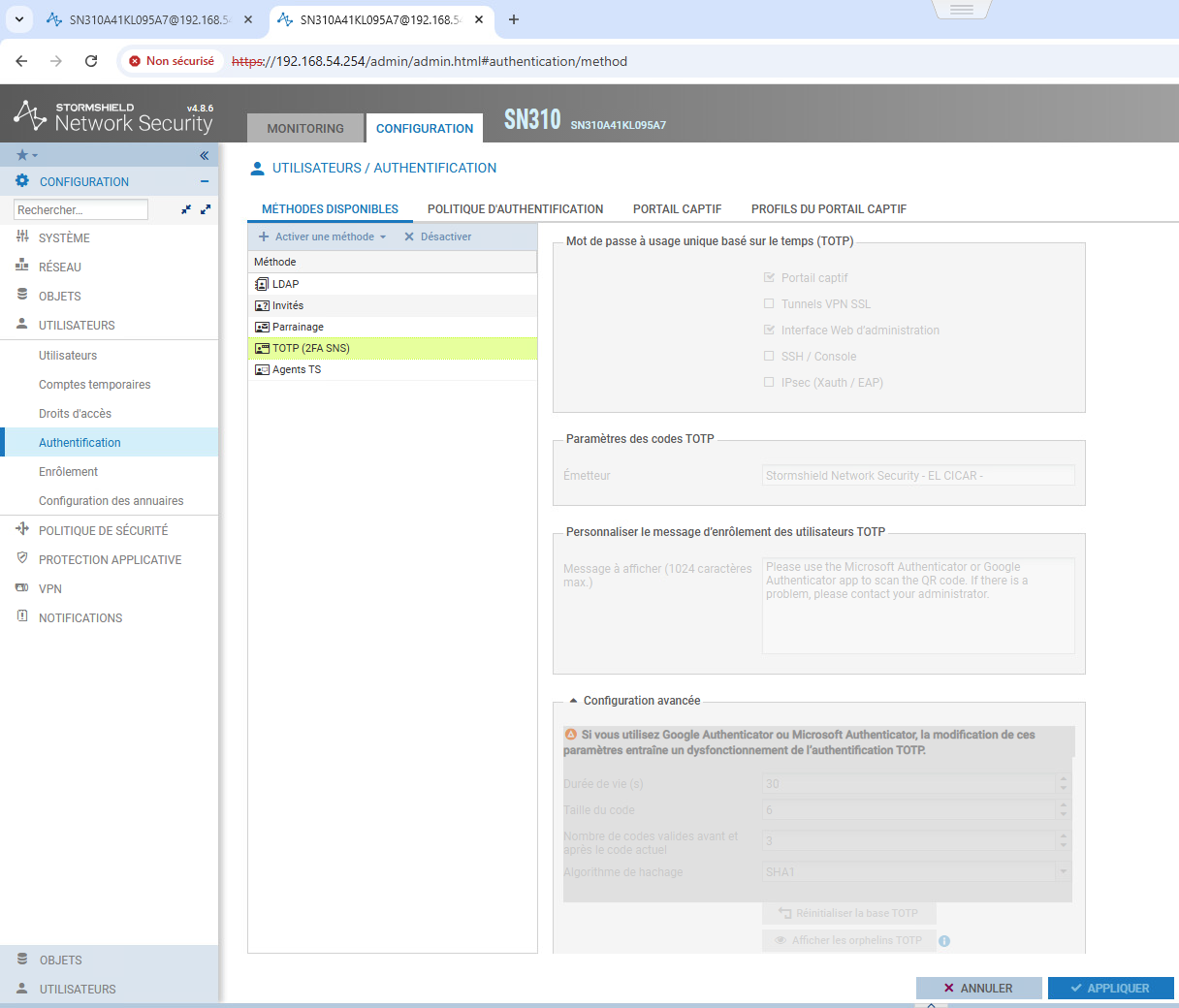Click the Réinitialiser la base TOTP button
Screen dimensions: 1179x1008
click(x=848, y=912)
